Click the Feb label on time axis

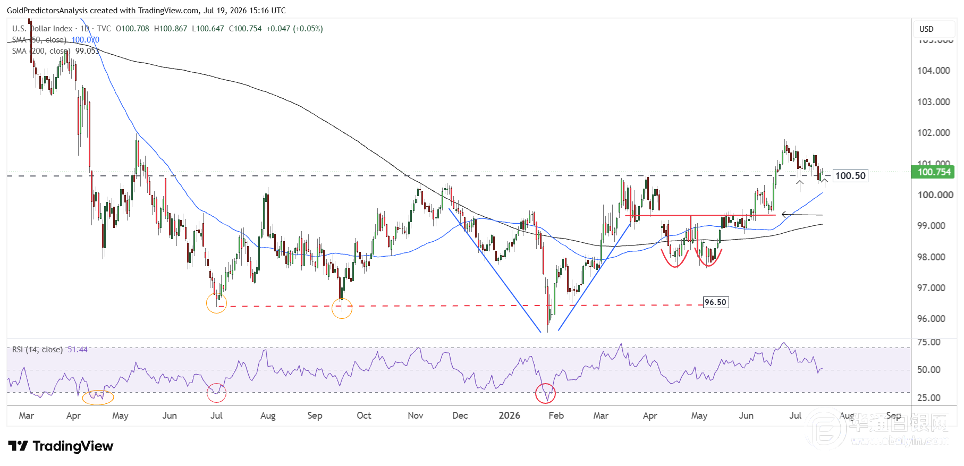click(557, 415)
